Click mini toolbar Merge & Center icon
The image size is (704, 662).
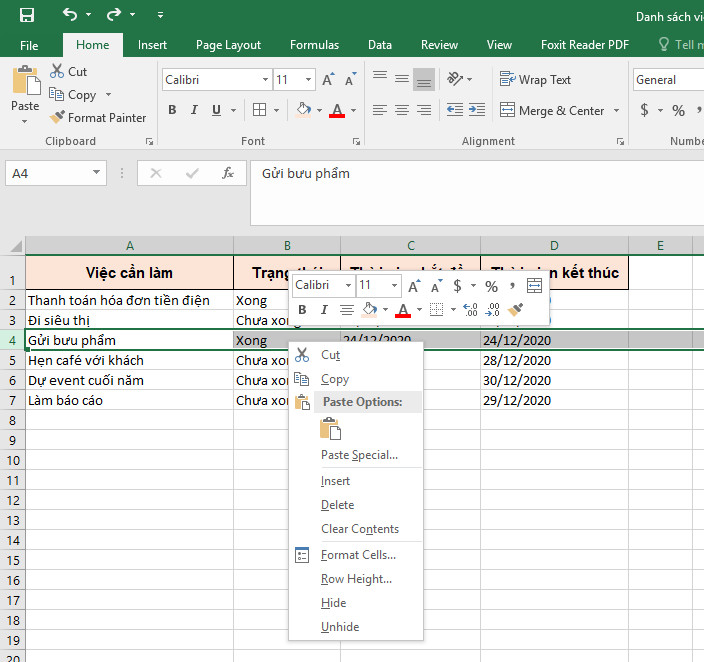(x=534, y=286)
